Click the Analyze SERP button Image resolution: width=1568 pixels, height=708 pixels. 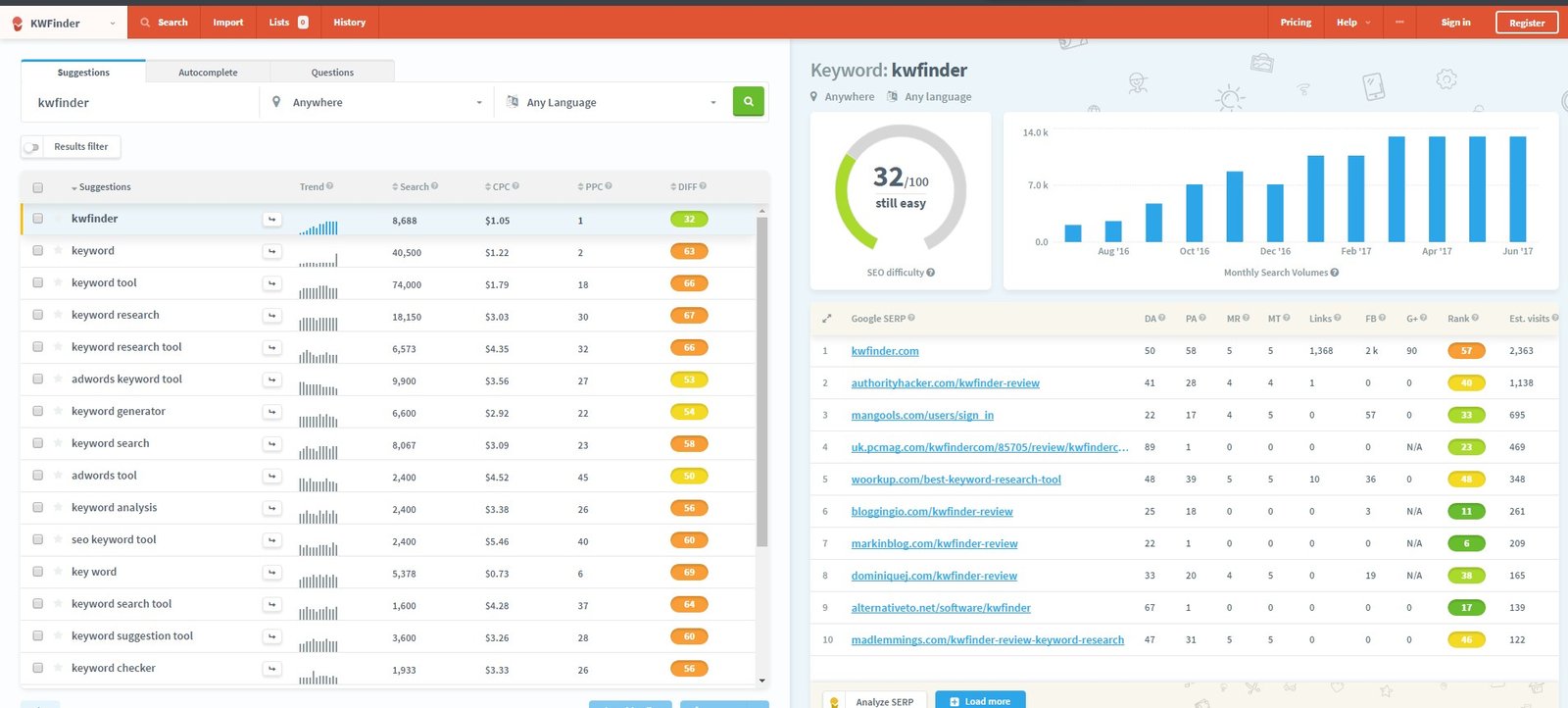click(875, 700)
